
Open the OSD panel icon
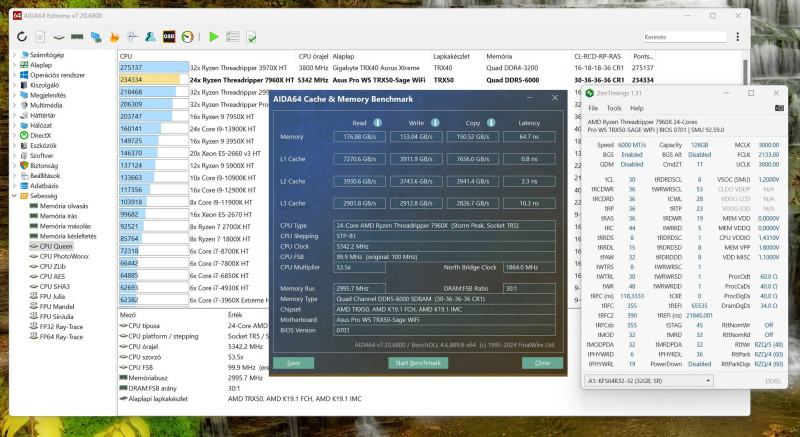[x=169, y=37]
